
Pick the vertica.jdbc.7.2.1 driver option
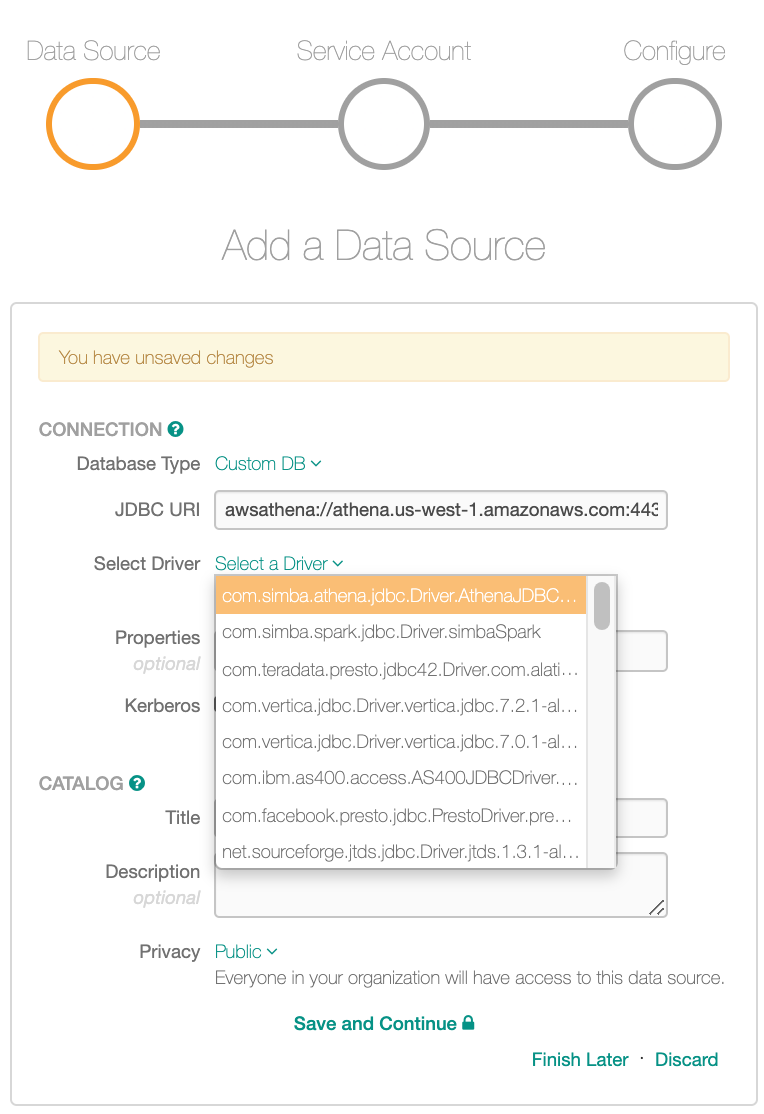pyautogui.click(x=401, y=705)
